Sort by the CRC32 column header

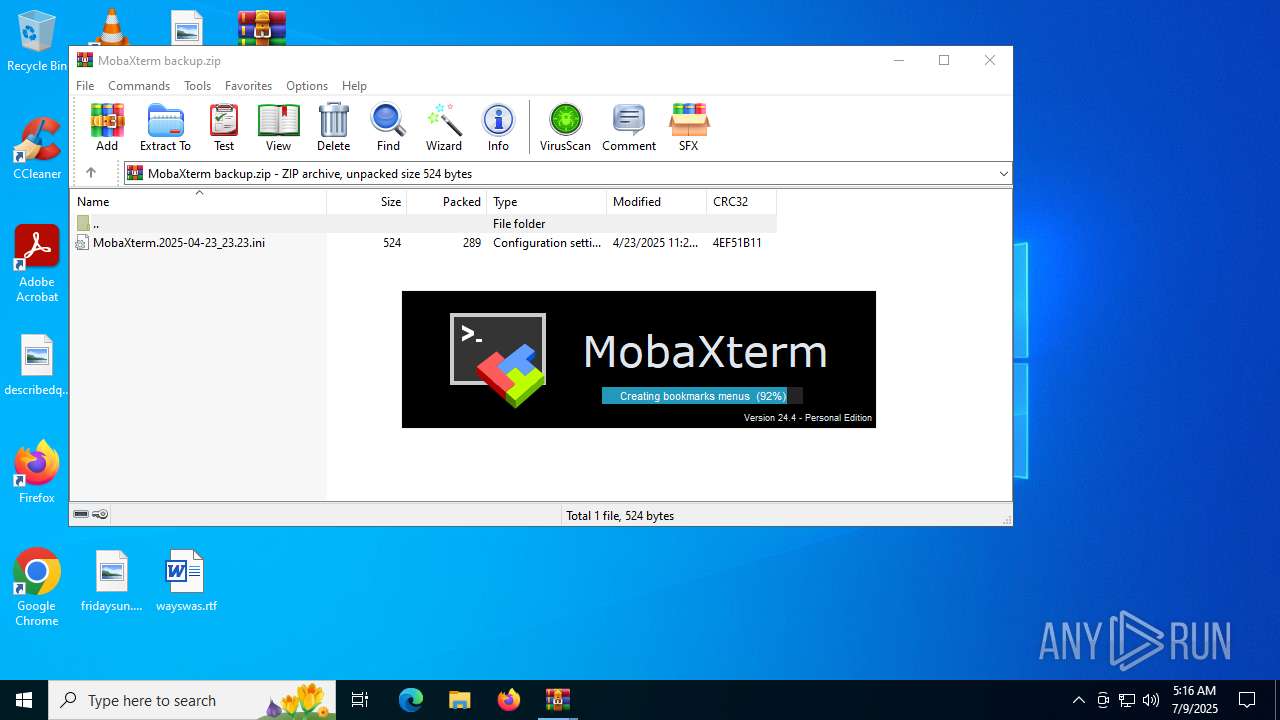(741, 202)
